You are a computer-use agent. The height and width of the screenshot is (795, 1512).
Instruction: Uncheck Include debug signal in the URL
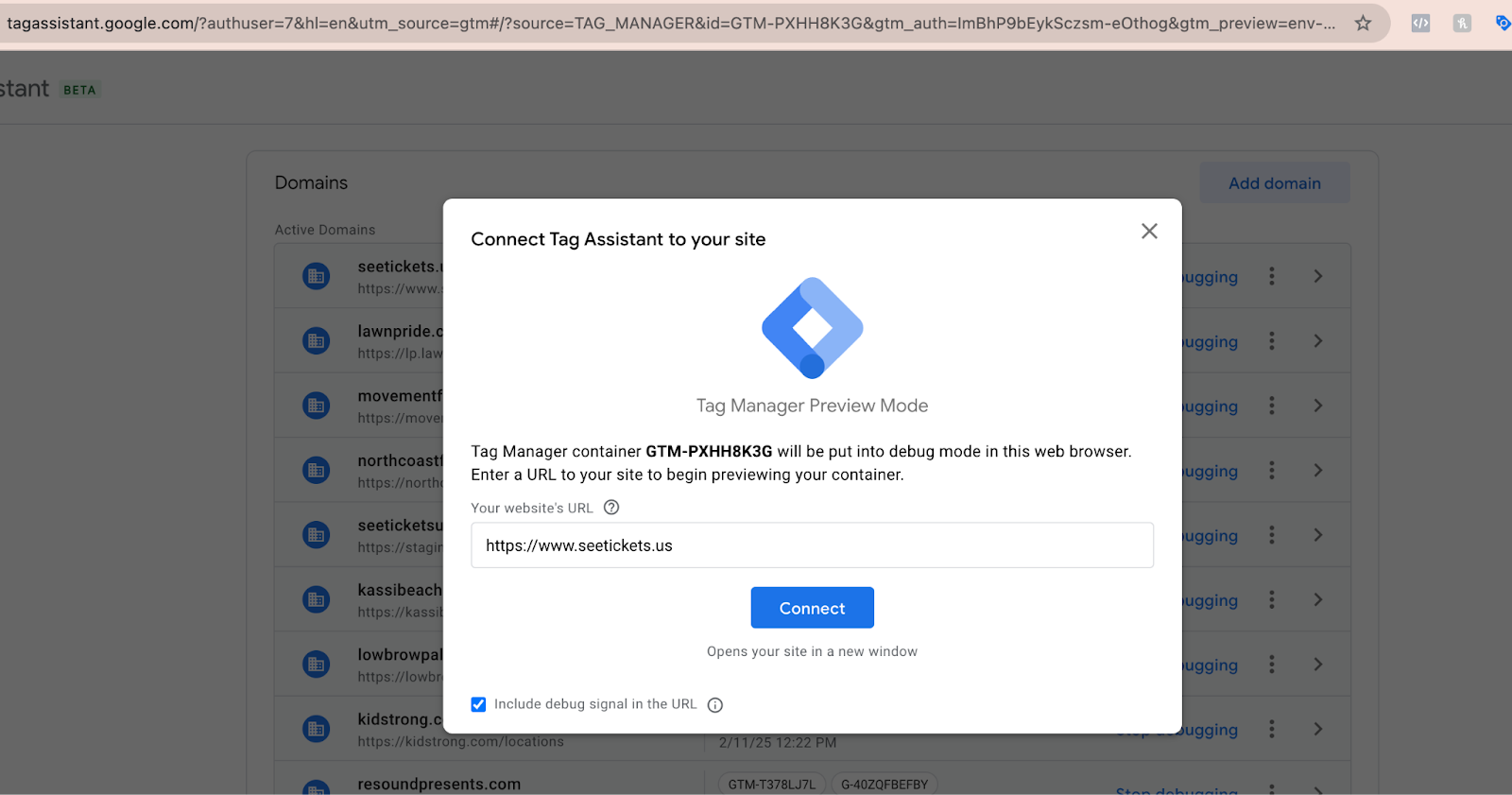478,704
